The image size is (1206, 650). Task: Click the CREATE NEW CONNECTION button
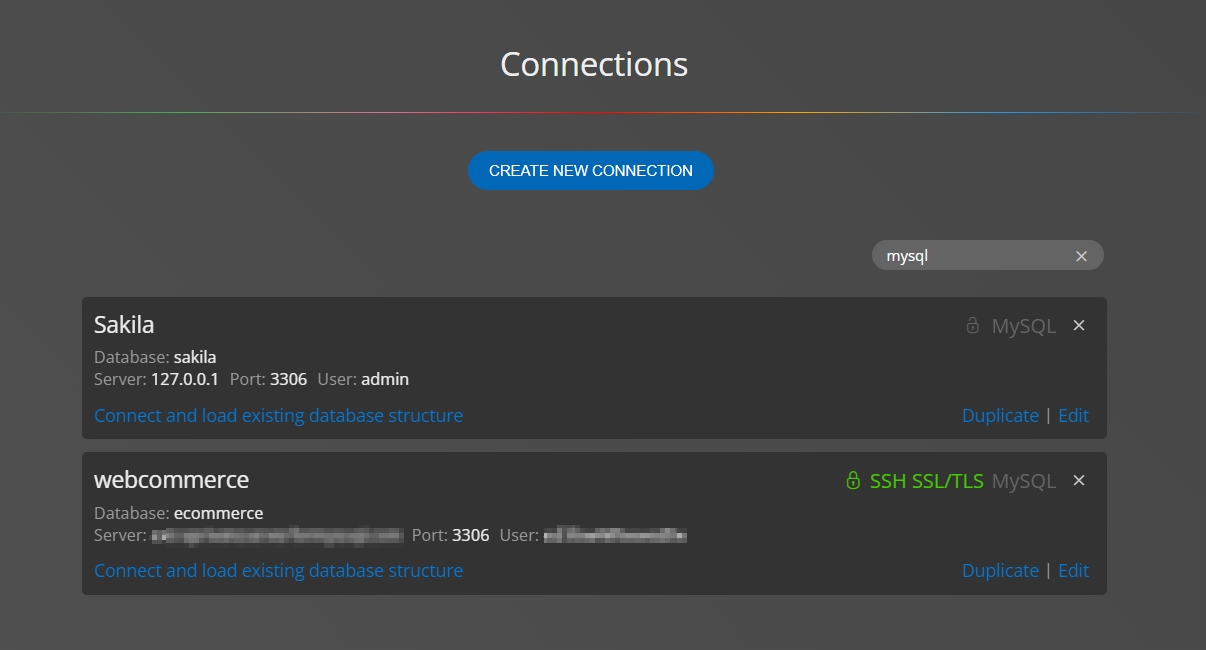pos(590,171)
